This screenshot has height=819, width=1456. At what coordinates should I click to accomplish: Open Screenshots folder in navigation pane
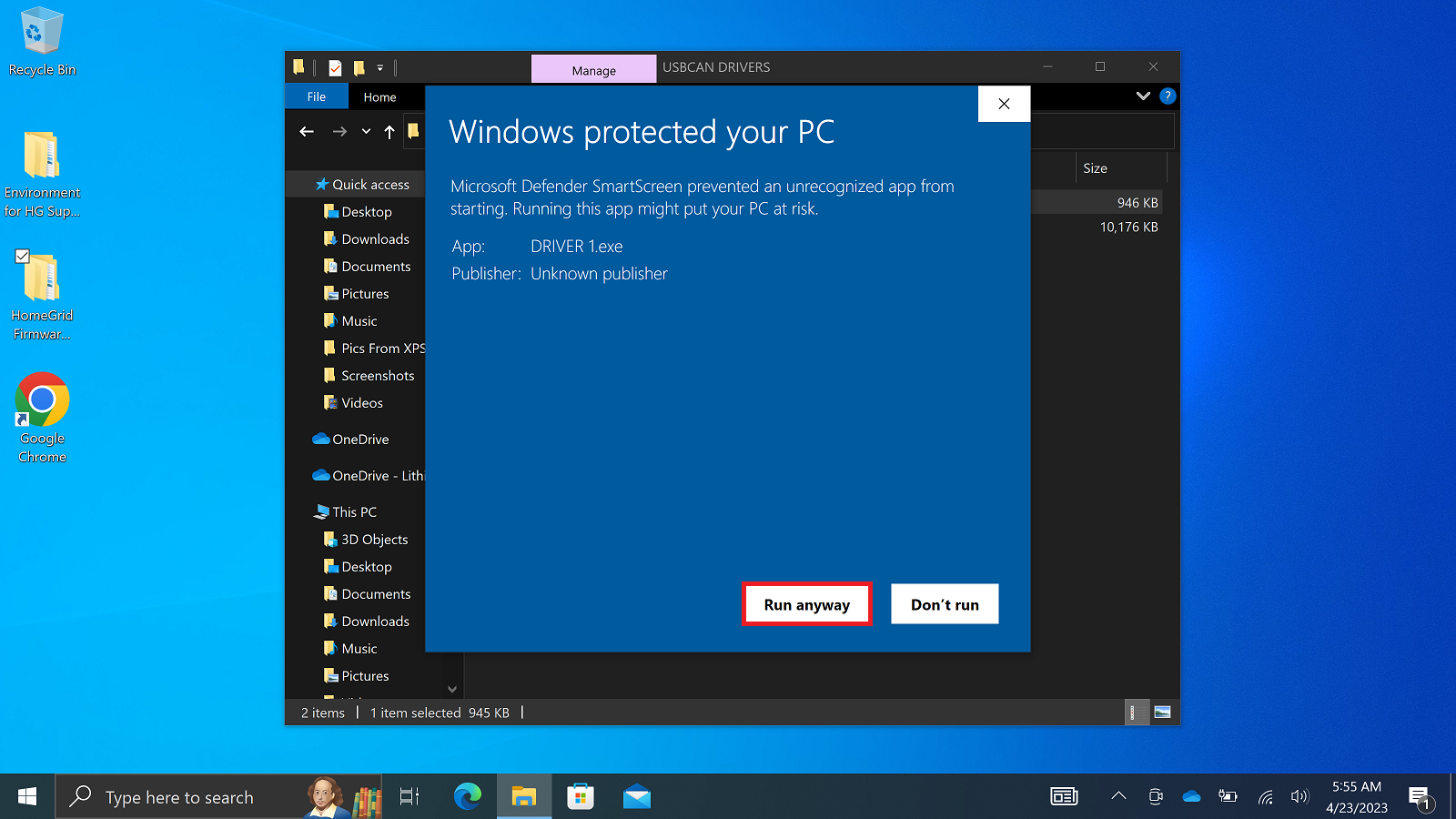pyautogui.click(x=369, y=375)
